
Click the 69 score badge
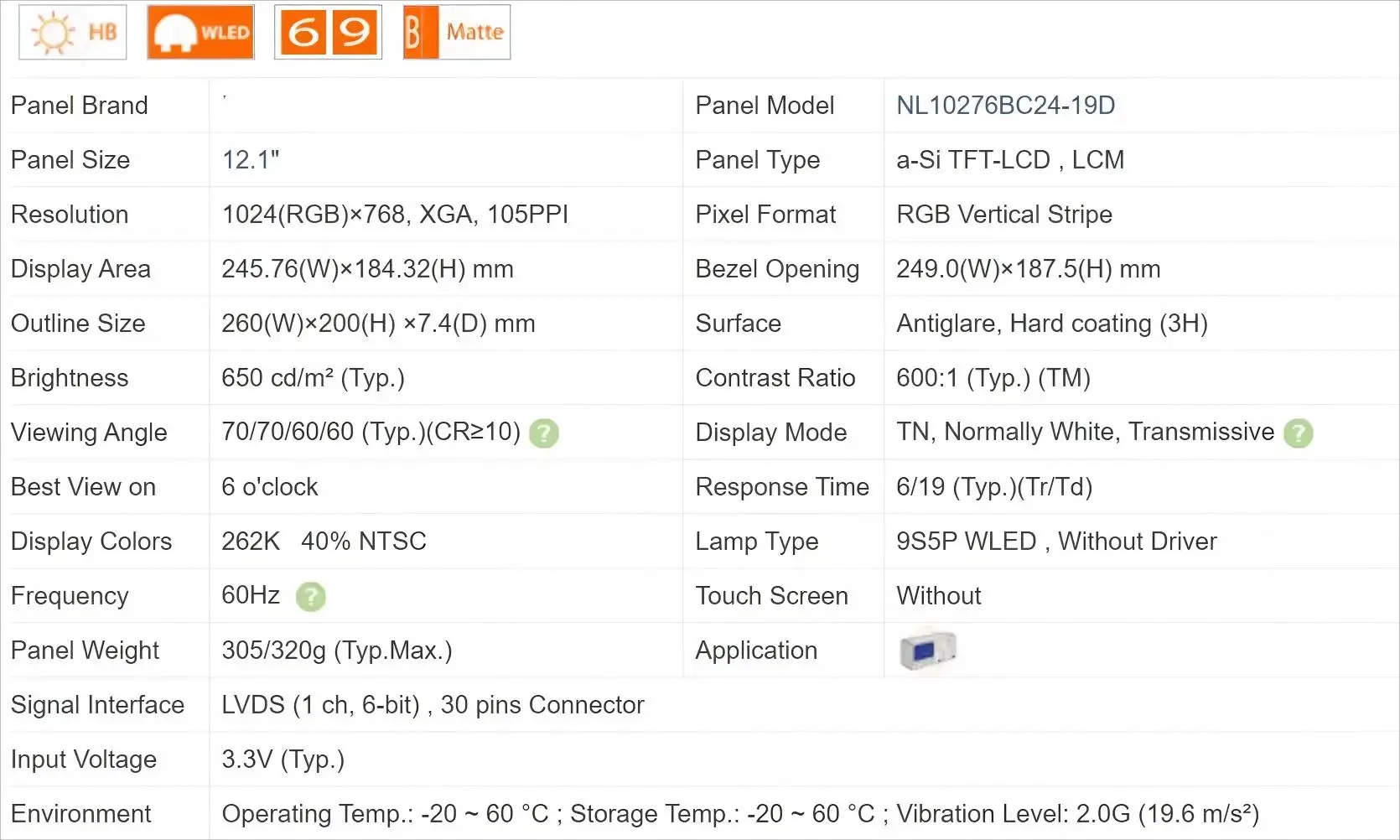[328, 33]
